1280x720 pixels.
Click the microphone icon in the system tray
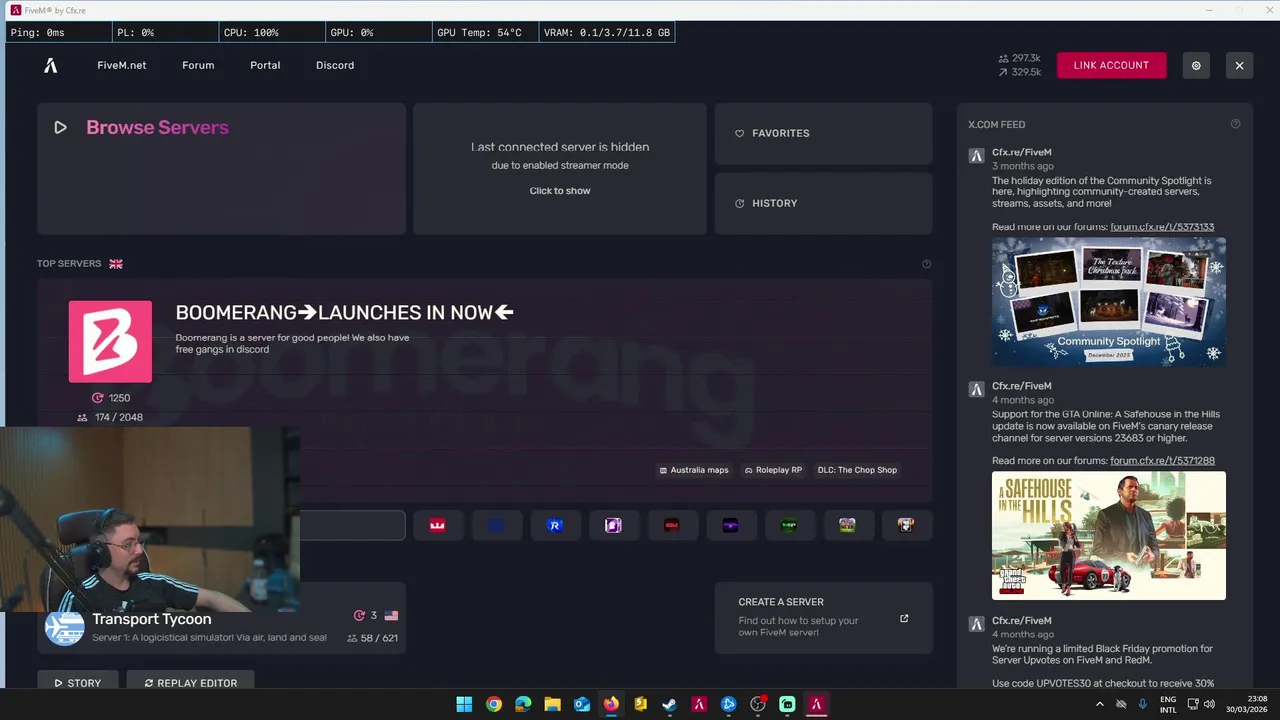point(1142,704)
